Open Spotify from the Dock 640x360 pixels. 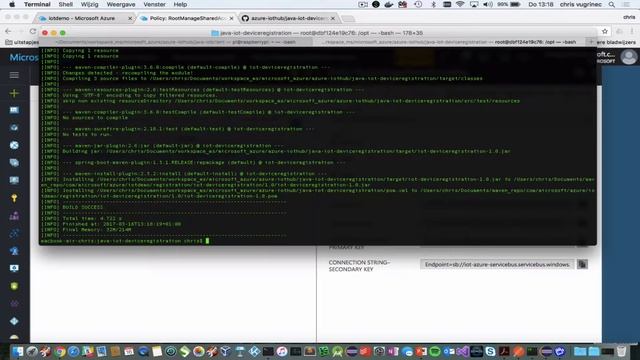tap(435, 352)
